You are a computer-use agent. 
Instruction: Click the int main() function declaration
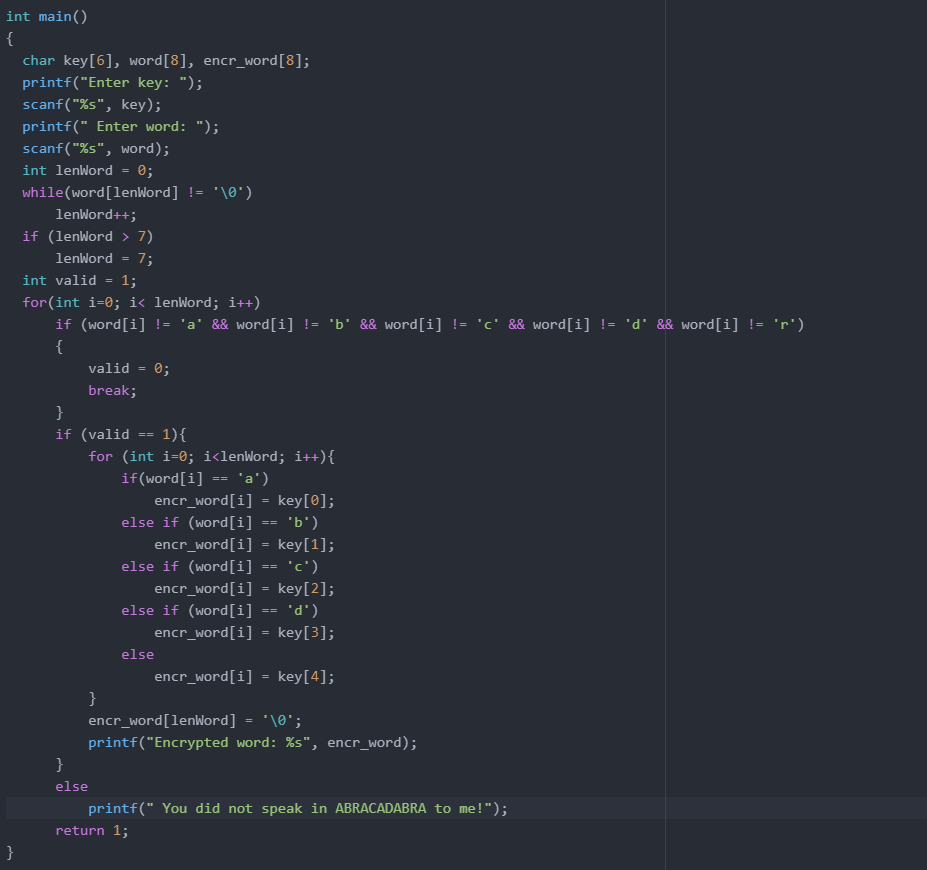pos(45,16)
